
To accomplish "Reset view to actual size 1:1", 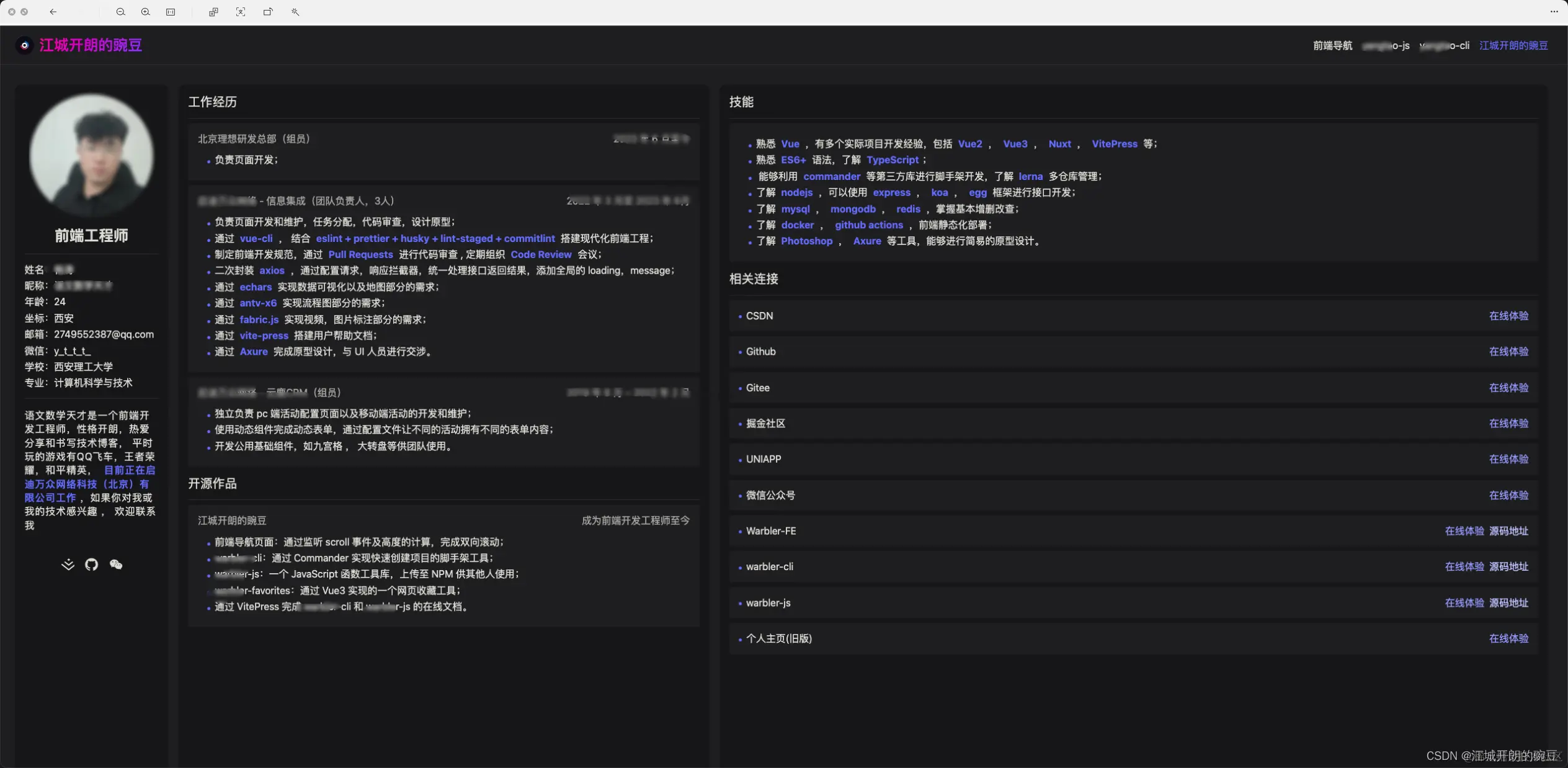I will coord(171,12).
